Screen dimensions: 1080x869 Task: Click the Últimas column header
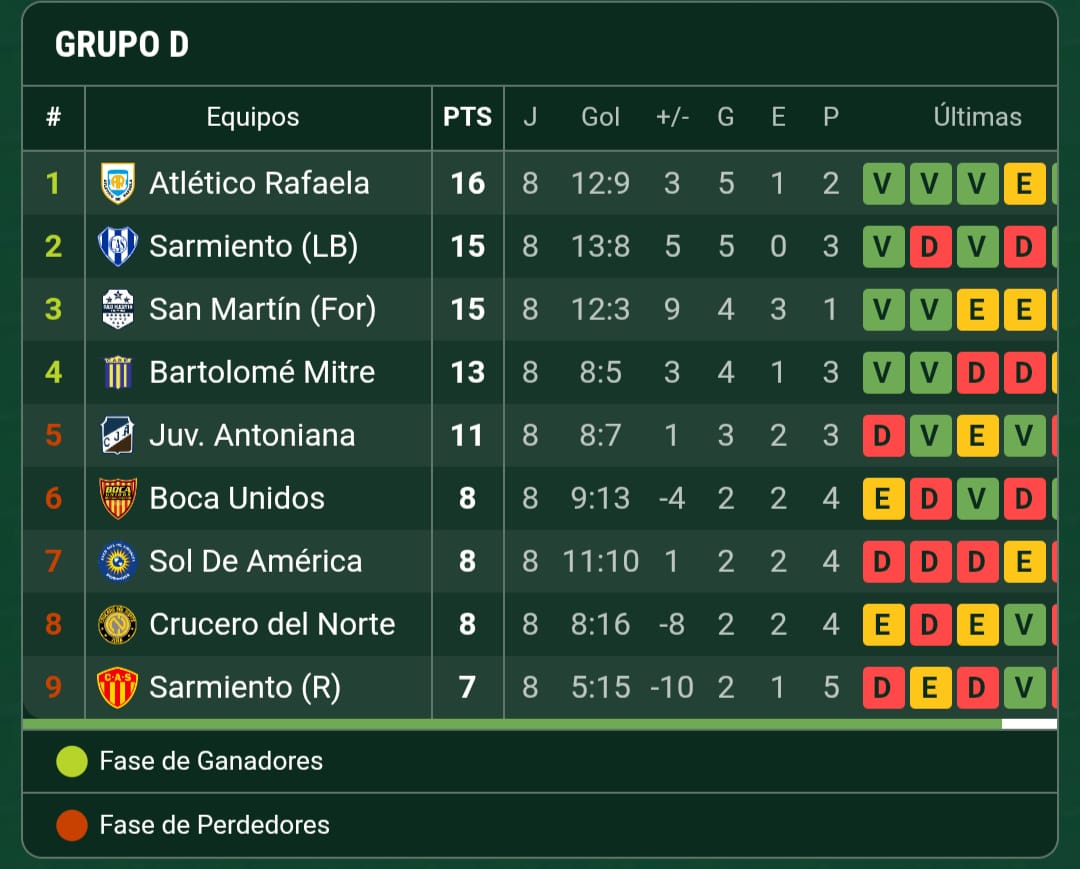pyautogui.click(x=977, y=117)
